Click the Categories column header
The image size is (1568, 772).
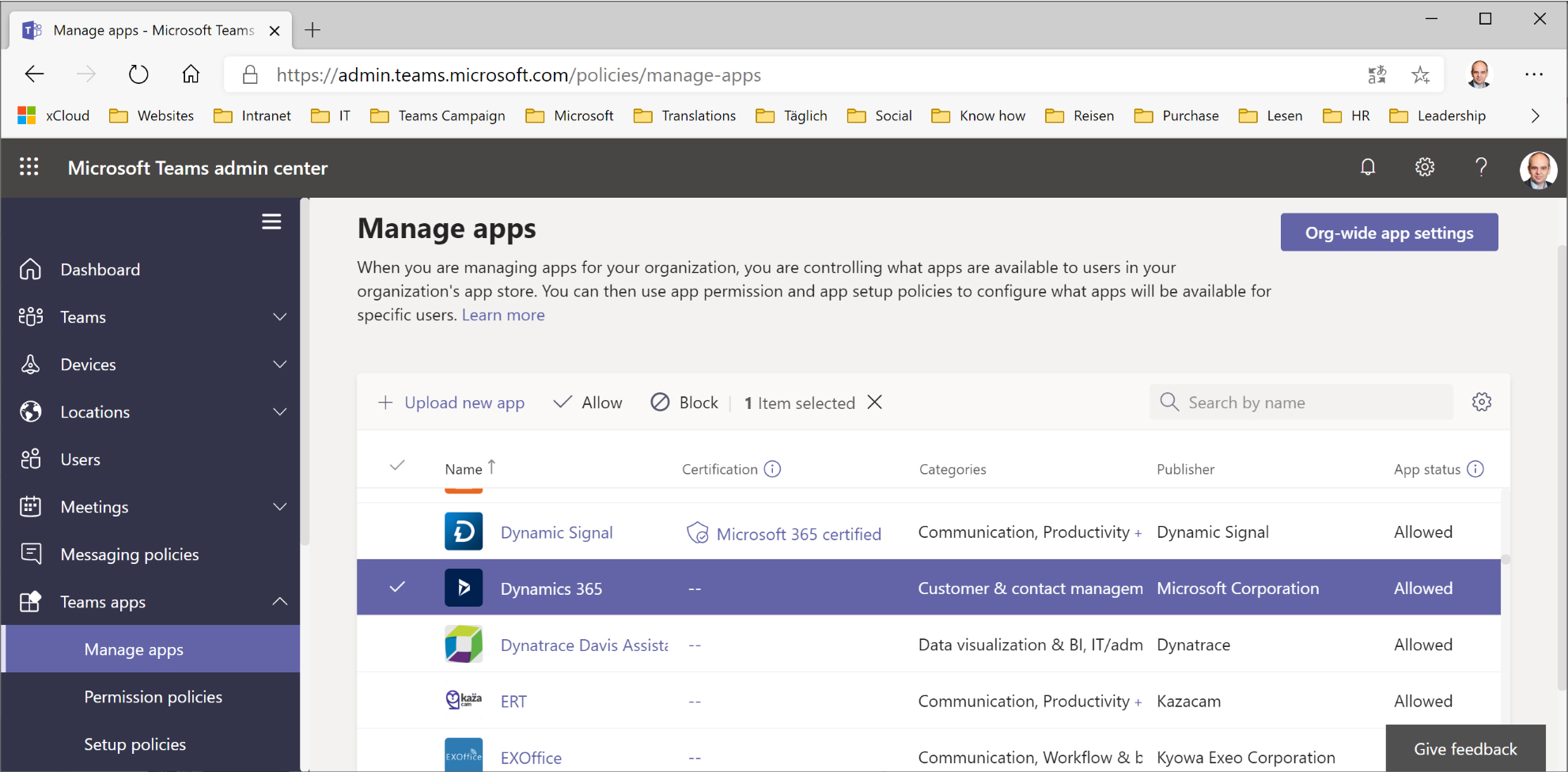(953, 469)
